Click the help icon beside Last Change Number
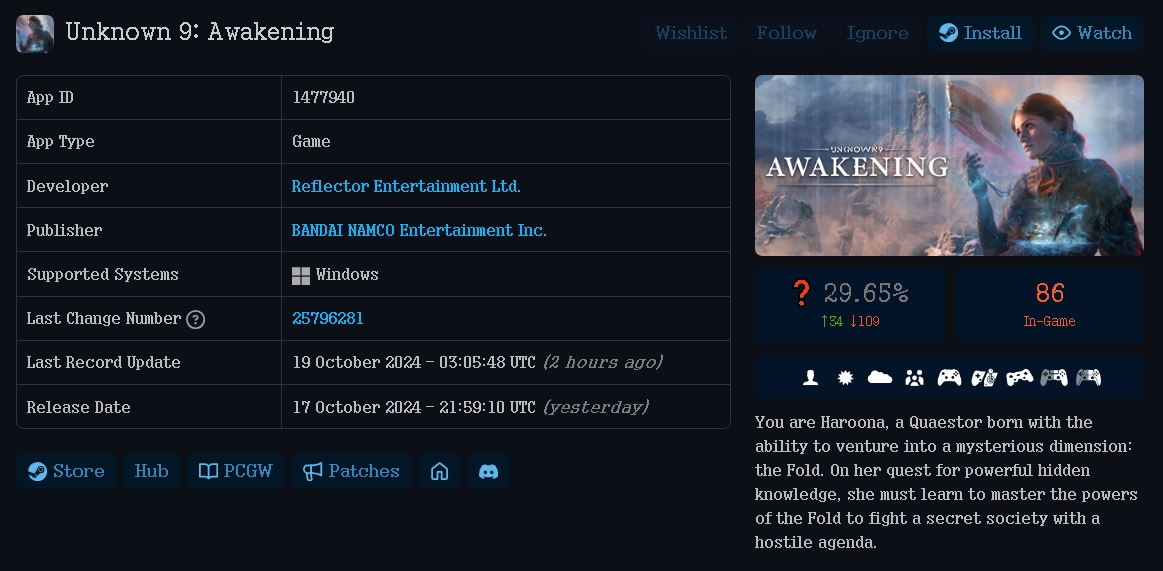The width and height of the screenshot is (1163, 571). (x=195, y=320)
